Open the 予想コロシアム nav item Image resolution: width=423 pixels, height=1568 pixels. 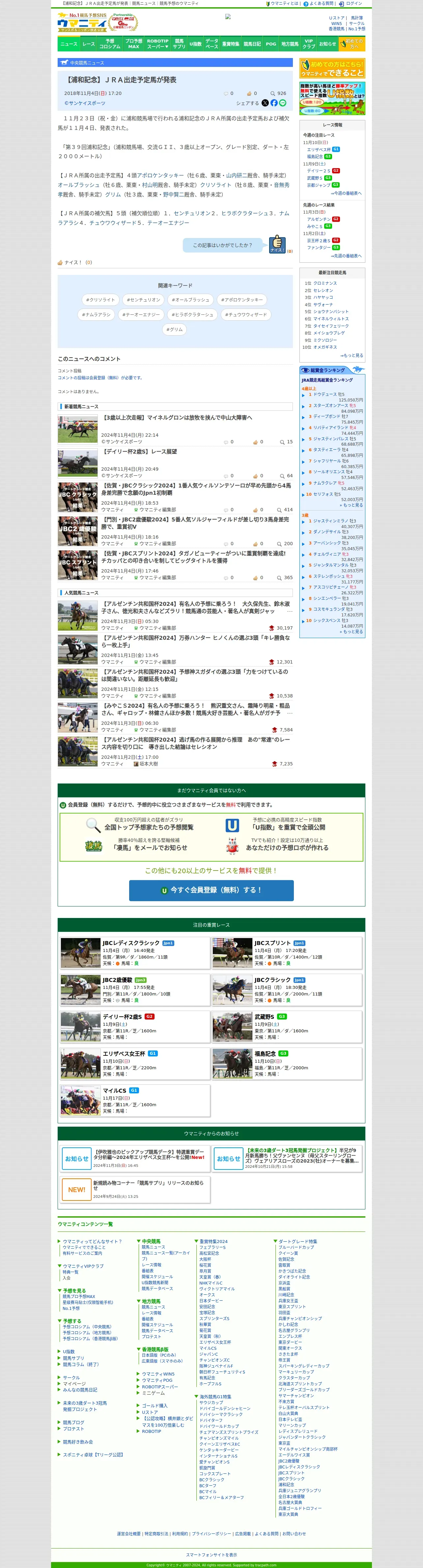tap(110, 44)
